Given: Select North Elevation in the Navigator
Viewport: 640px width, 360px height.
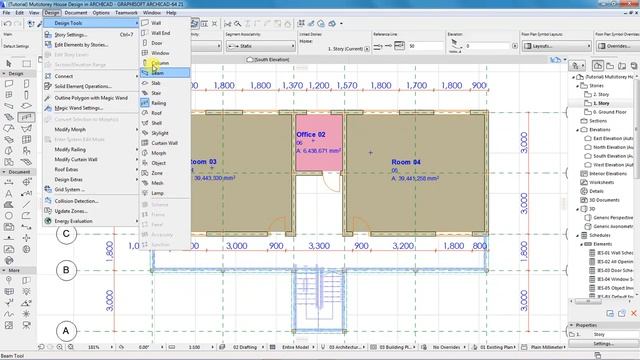Looking at the screenshot, I should pyautogui.click(x=612, y=147).
